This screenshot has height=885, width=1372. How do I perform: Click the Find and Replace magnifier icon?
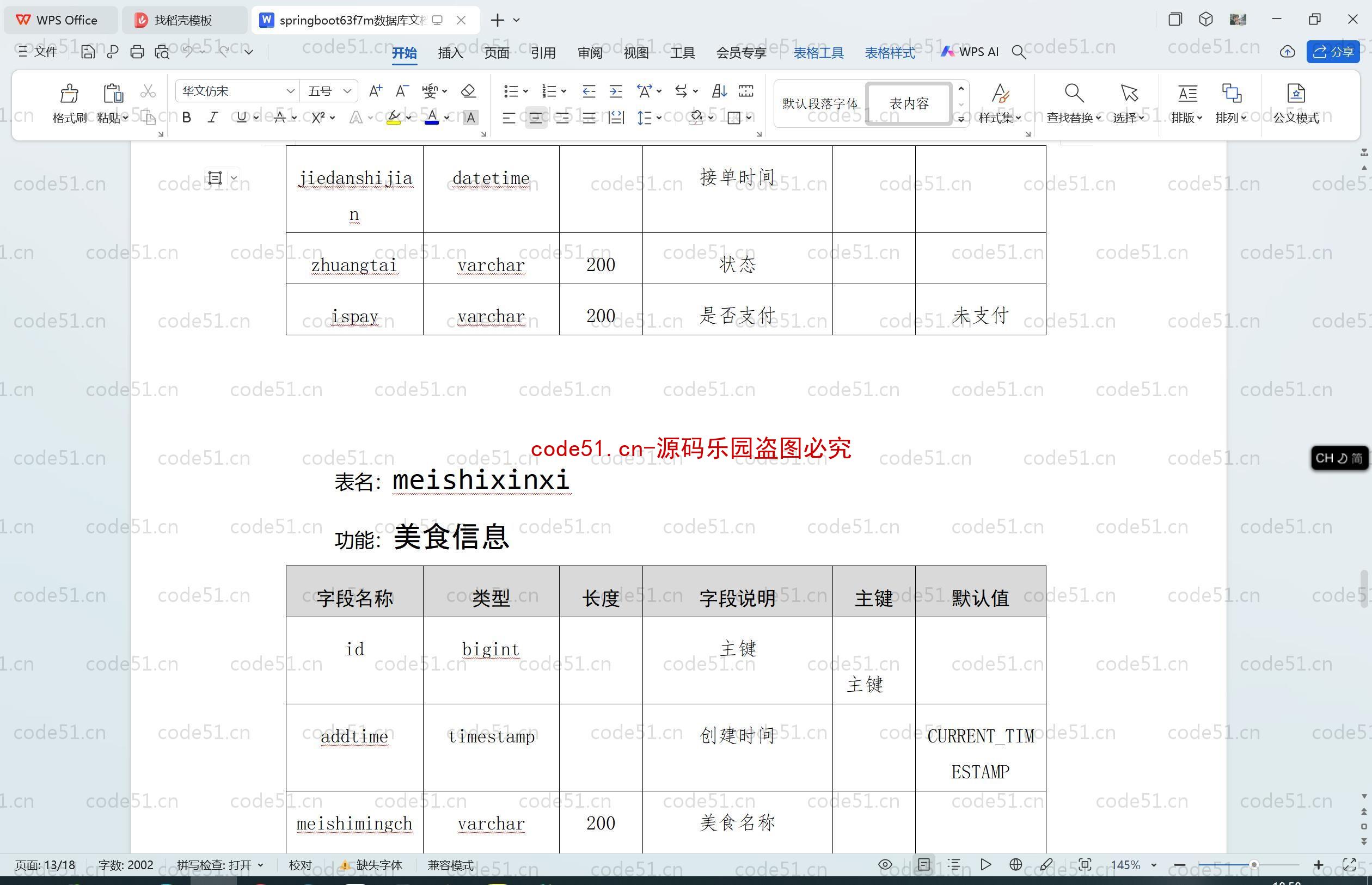coord(1074,93)
